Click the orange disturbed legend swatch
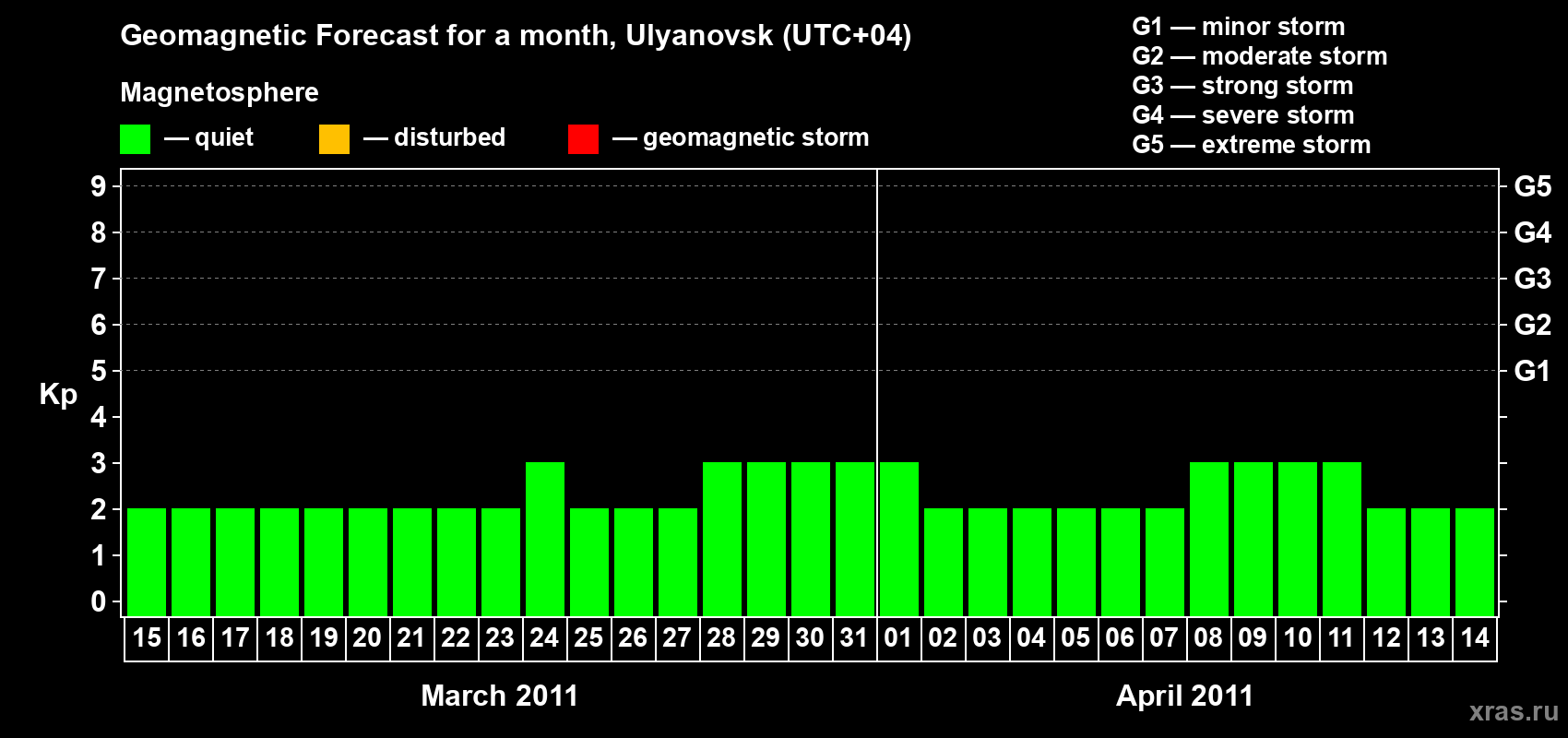 click(334, 139)
